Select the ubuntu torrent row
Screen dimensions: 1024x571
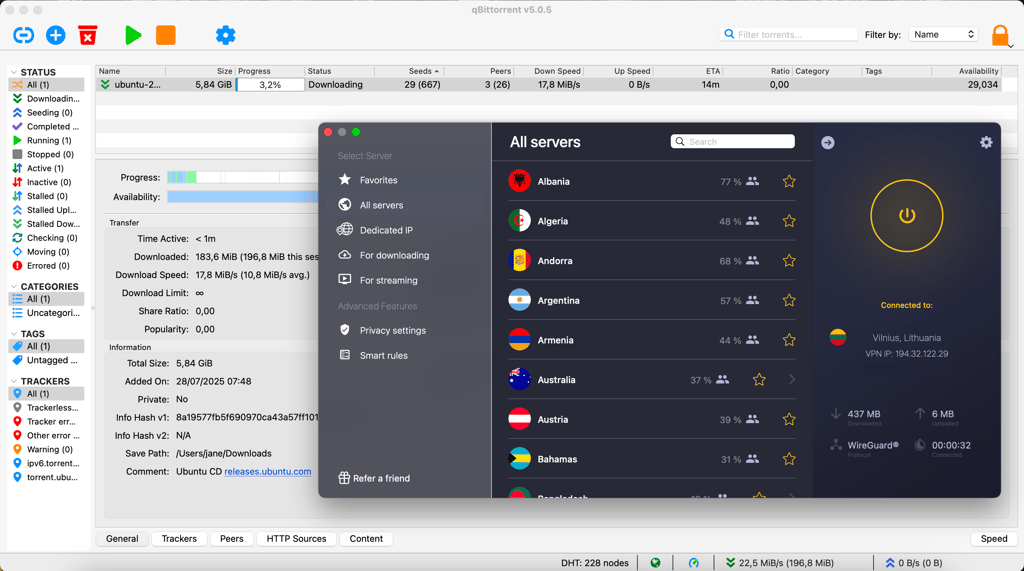coord(548,85)
